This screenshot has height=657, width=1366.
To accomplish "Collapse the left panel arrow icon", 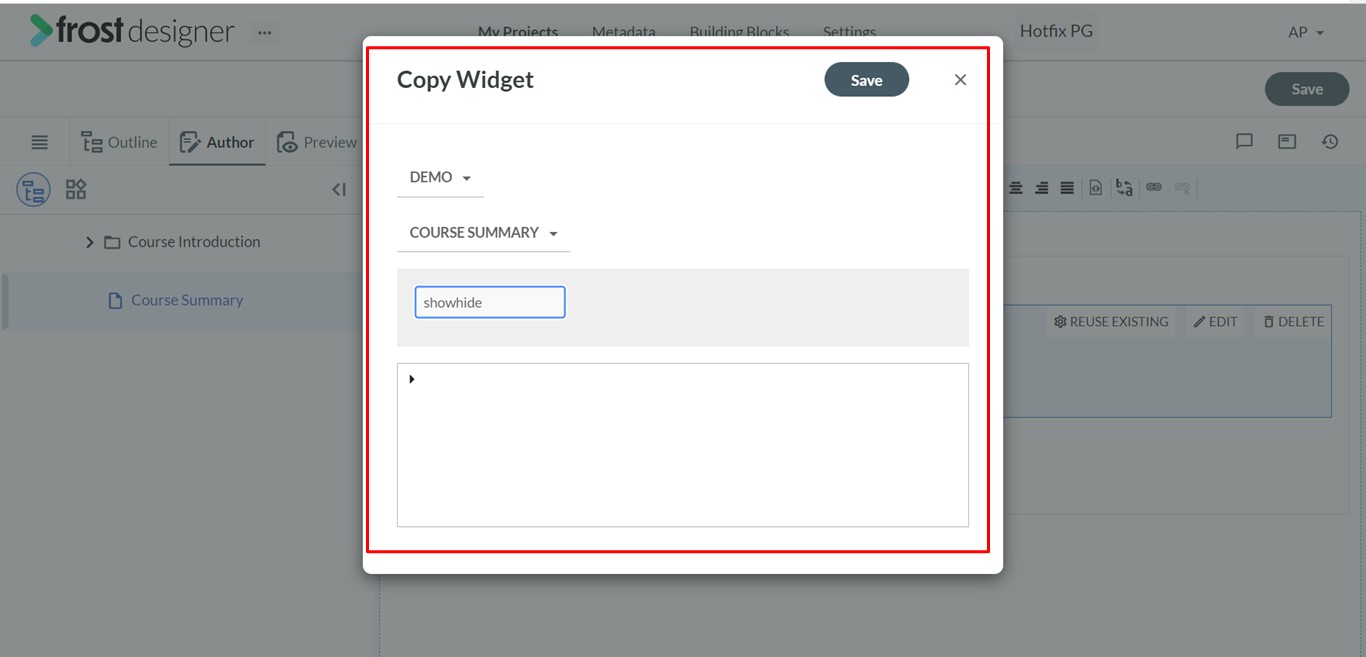I will 339,189.
